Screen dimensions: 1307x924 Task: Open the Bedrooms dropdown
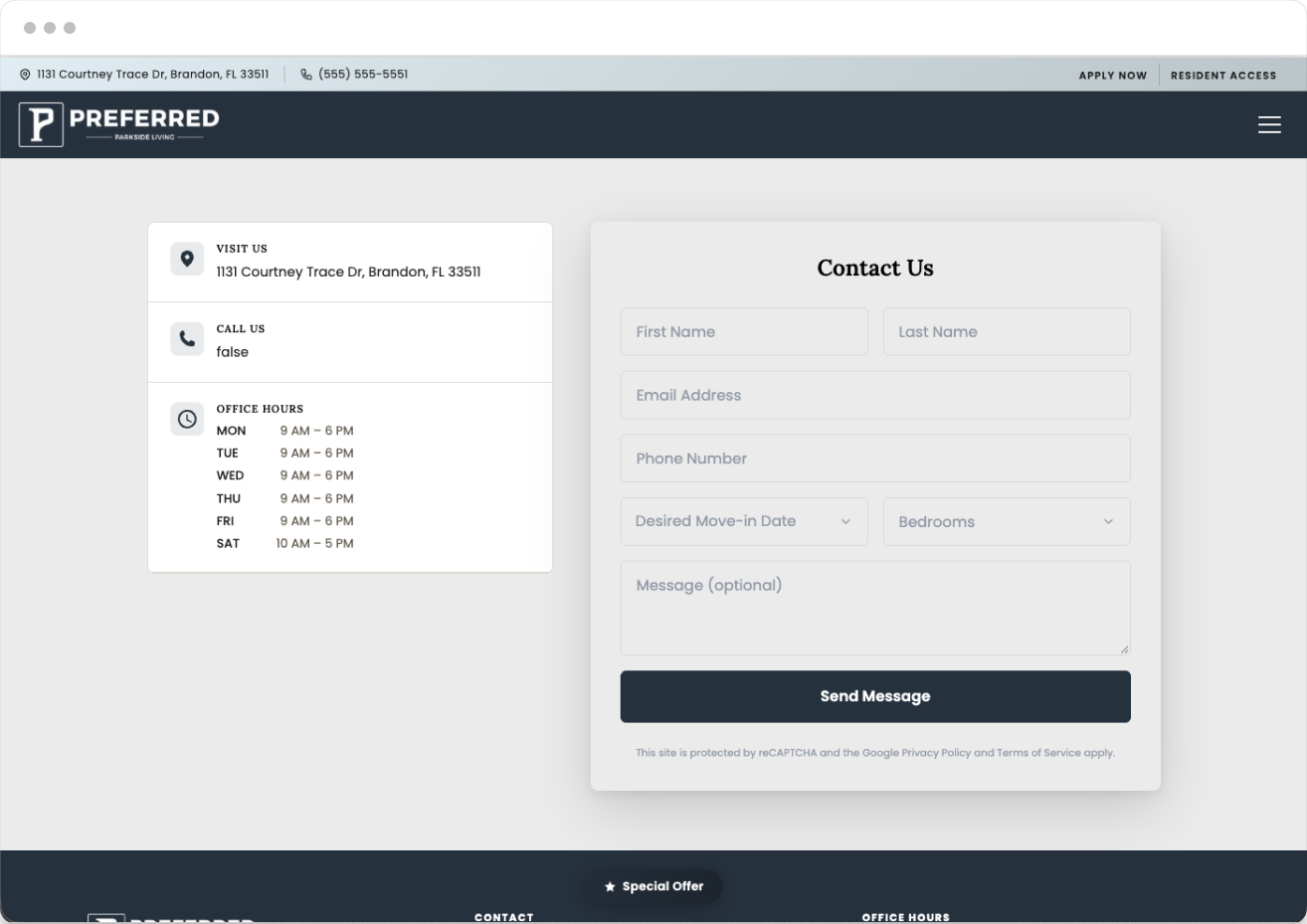1007,521
